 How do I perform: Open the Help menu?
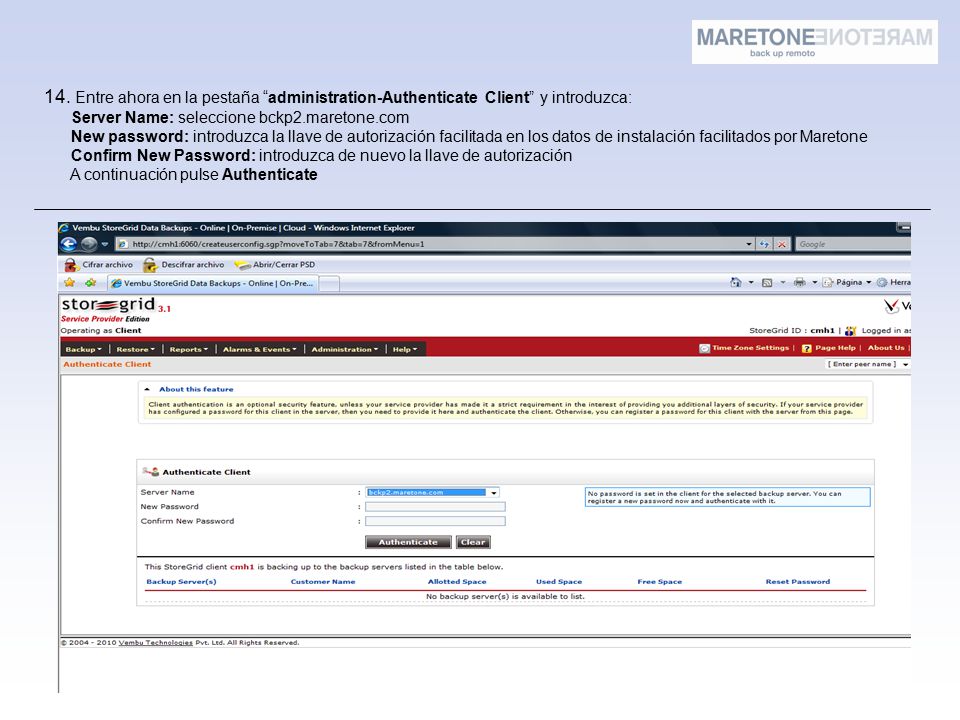point(405,350)
